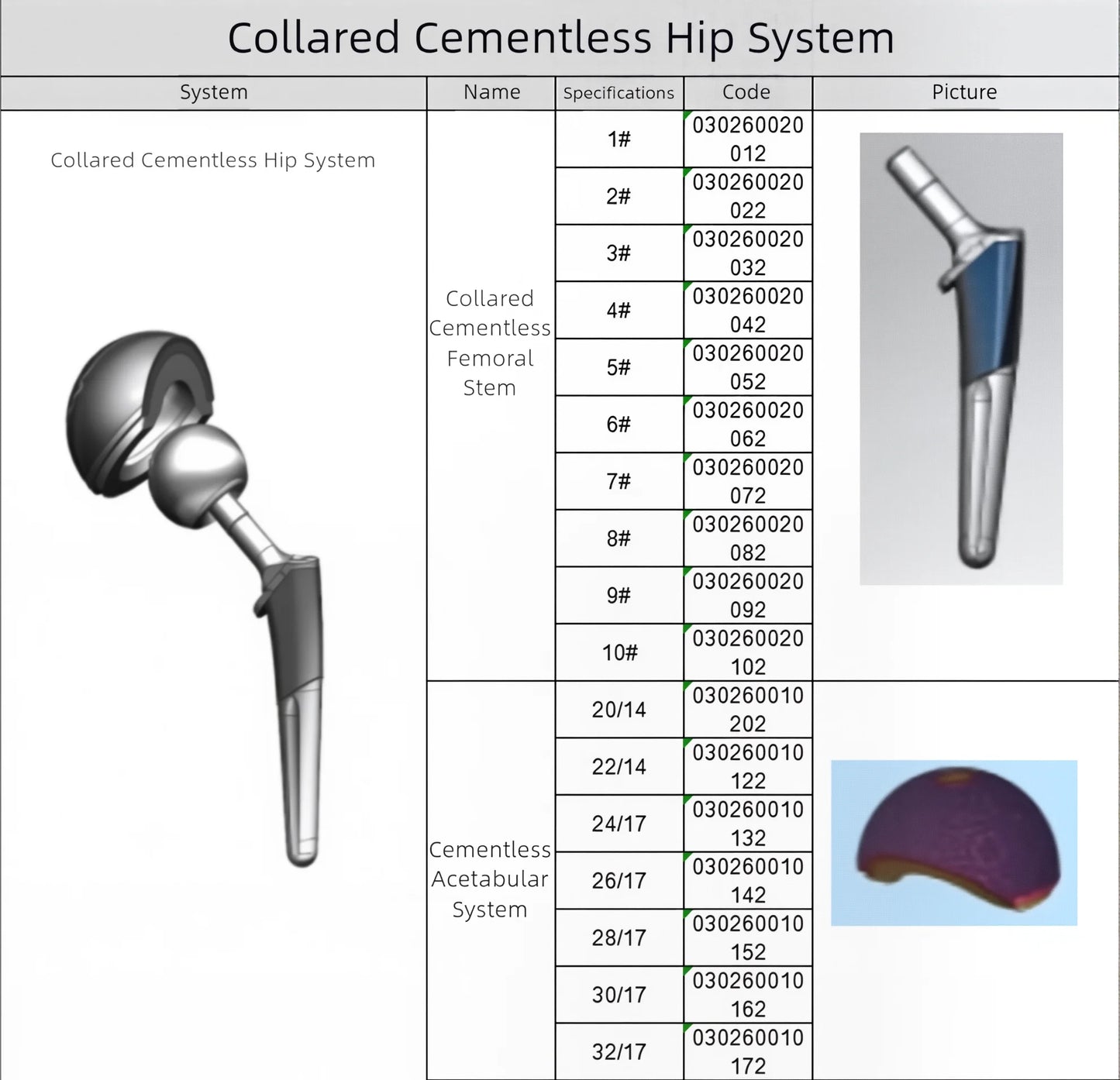Select the 'Name' column header
This screenshot has width=1120, height=1080.
(x=491, y=93)
